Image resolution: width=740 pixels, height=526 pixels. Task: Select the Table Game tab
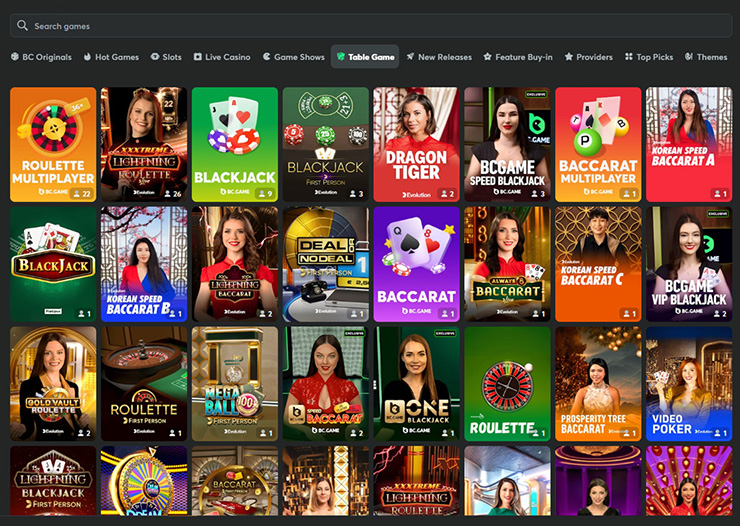click(x=365, y=57)
